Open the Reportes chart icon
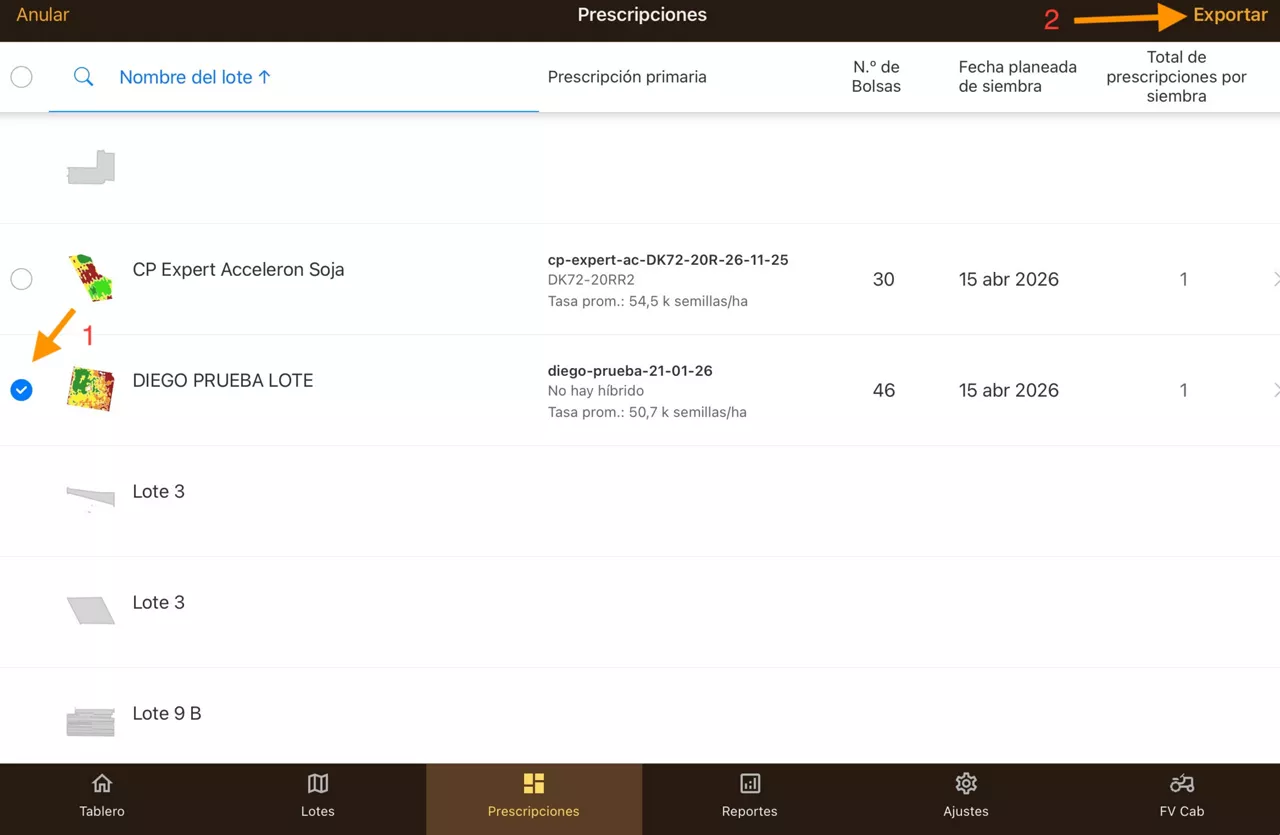This screenshot has height=835, width=1280. coord(750,783)
